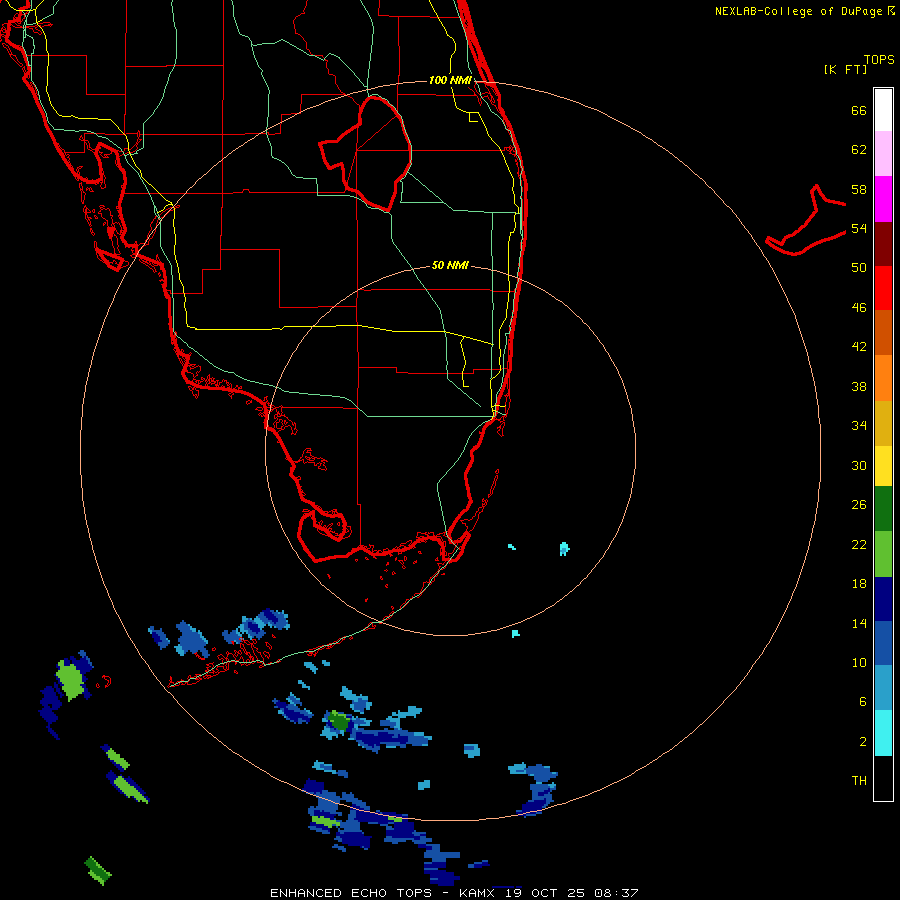
Task: Select the TOPS legend title
Action: point(879,59)
